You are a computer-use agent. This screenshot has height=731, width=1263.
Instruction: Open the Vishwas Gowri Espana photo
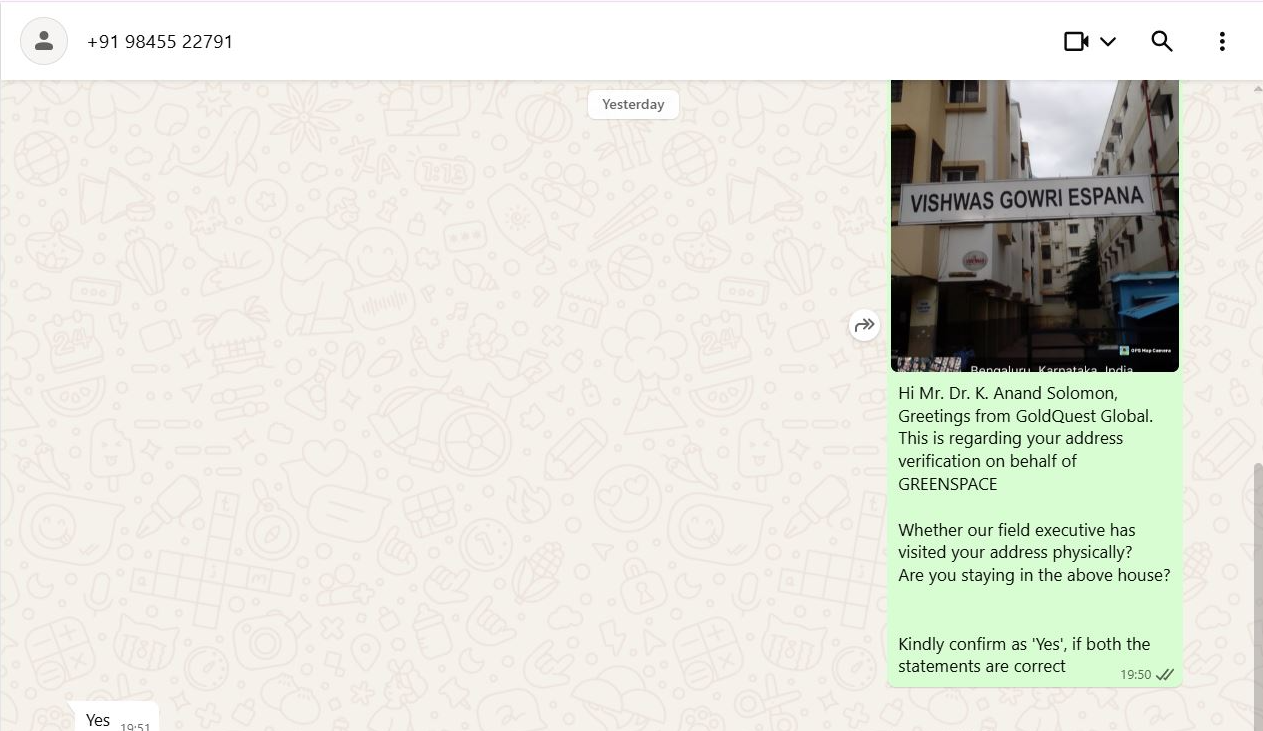click(x=1035, y=226)
